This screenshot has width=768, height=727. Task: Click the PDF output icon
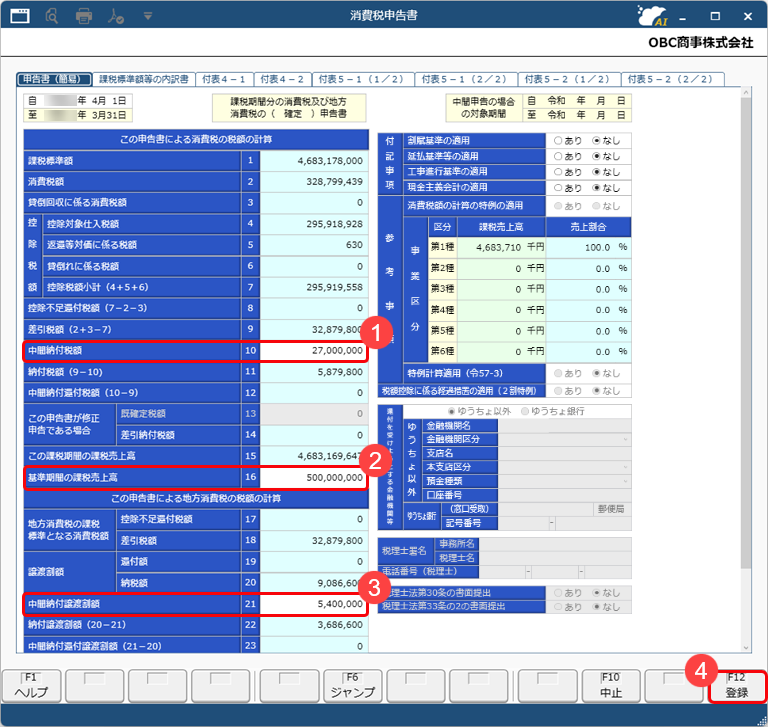pos(116,16)
